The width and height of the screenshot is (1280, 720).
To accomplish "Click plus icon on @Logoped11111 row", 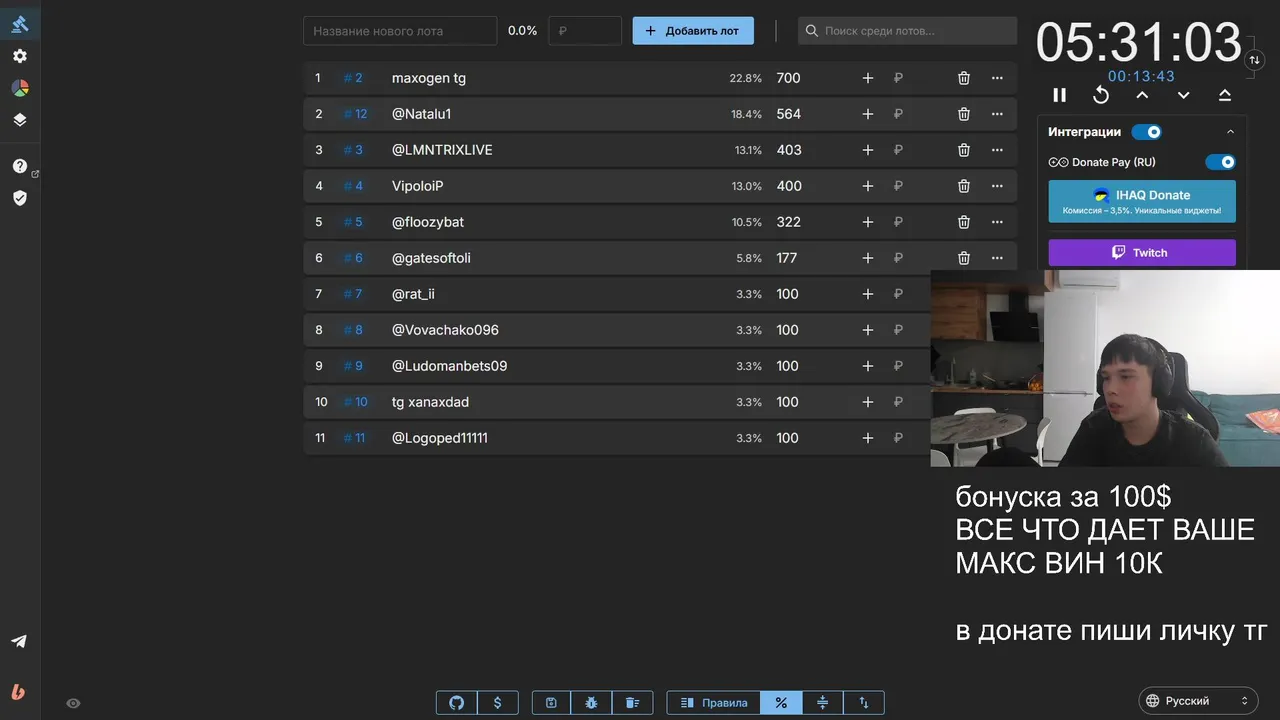I will 868,438.
